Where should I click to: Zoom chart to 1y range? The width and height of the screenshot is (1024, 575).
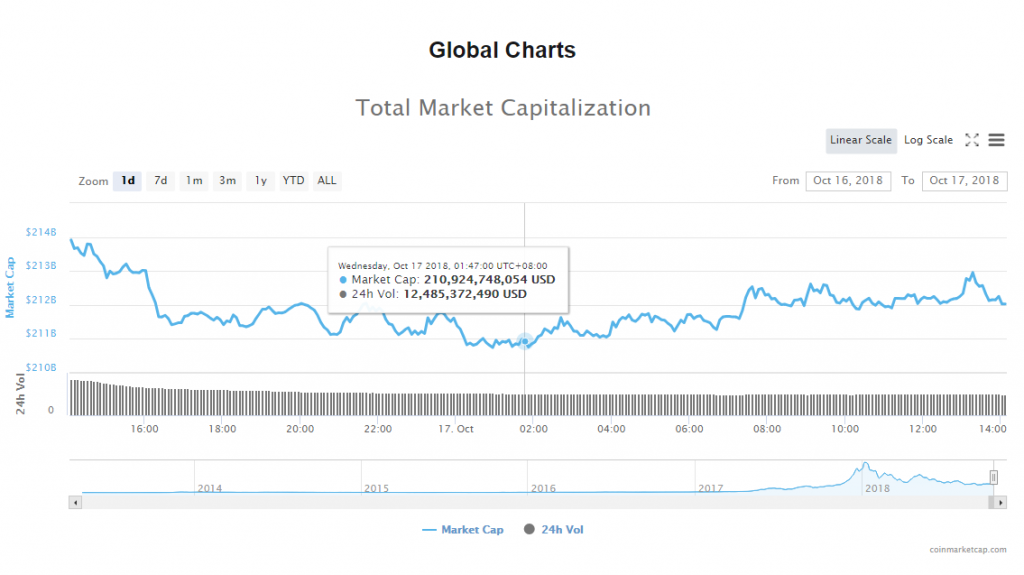(260, 181)
